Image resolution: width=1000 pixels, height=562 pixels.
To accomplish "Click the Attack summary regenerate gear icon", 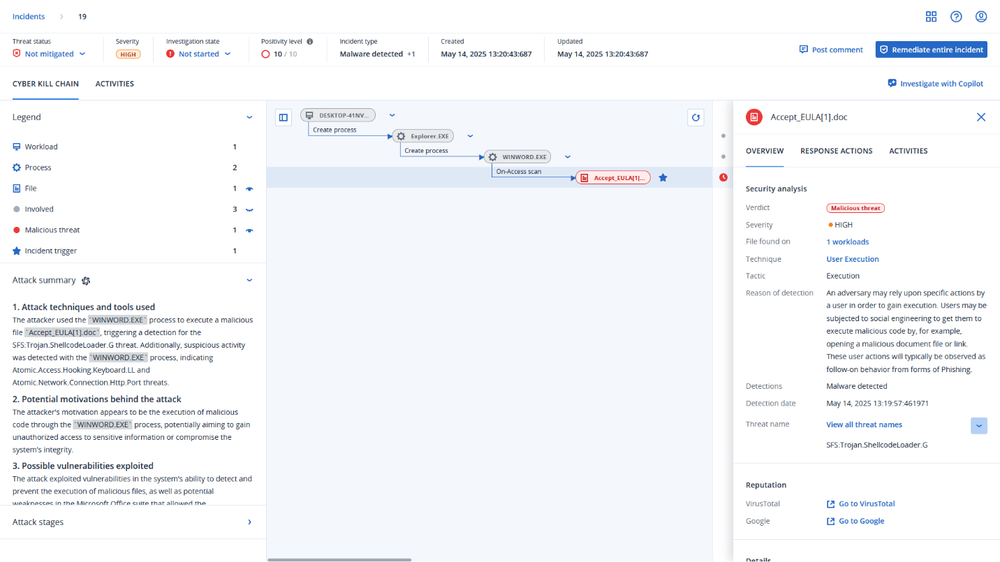I will pos(86,281).
